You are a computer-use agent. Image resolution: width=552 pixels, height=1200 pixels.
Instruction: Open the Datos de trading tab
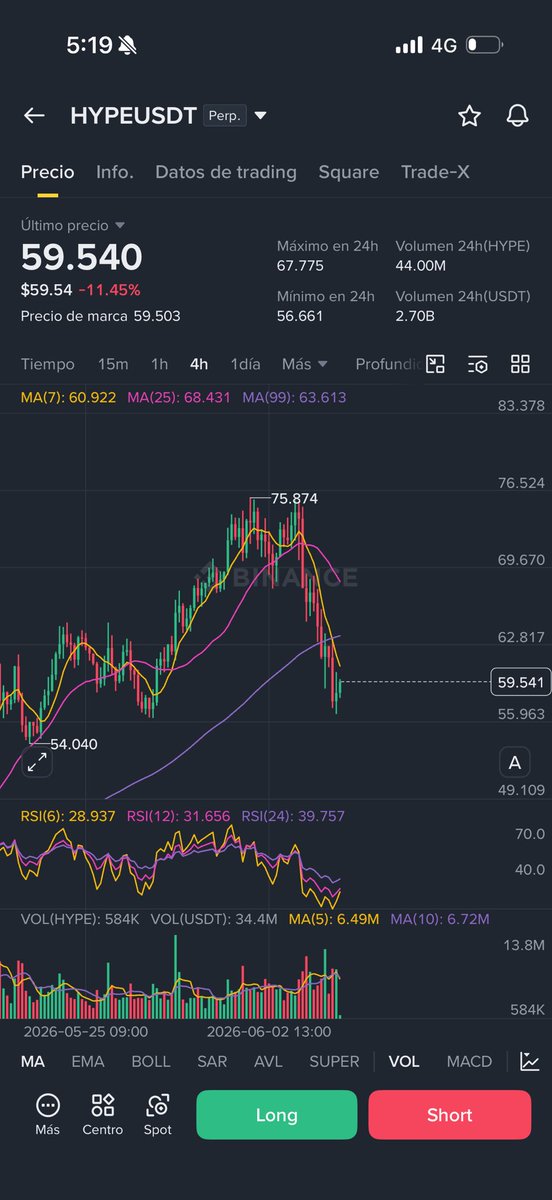click(226, 172)
